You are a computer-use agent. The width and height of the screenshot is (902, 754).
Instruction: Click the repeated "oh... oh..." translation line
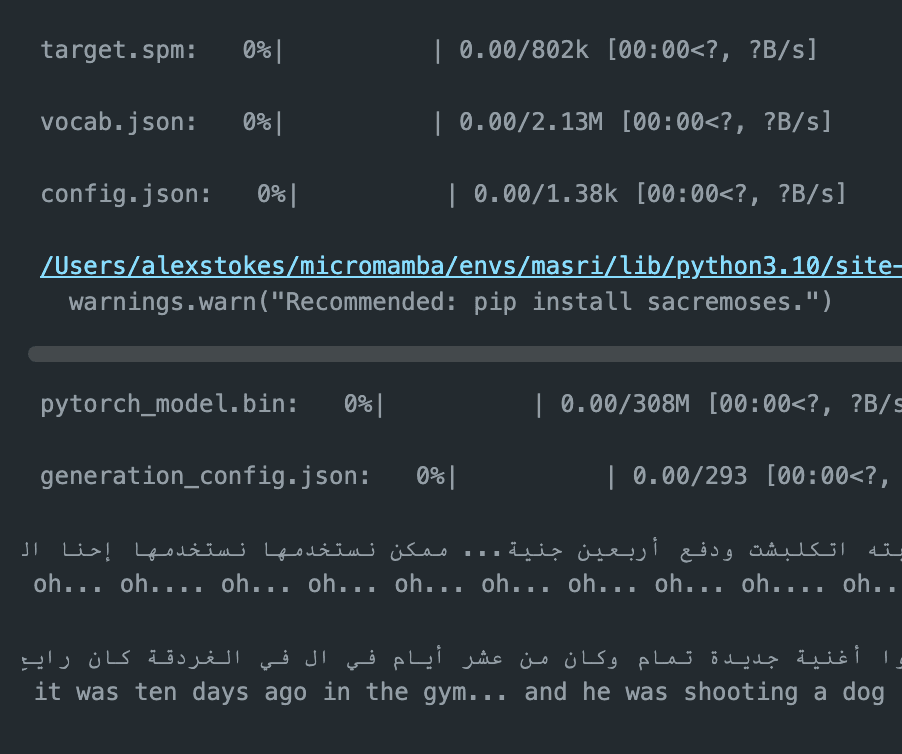460,584
